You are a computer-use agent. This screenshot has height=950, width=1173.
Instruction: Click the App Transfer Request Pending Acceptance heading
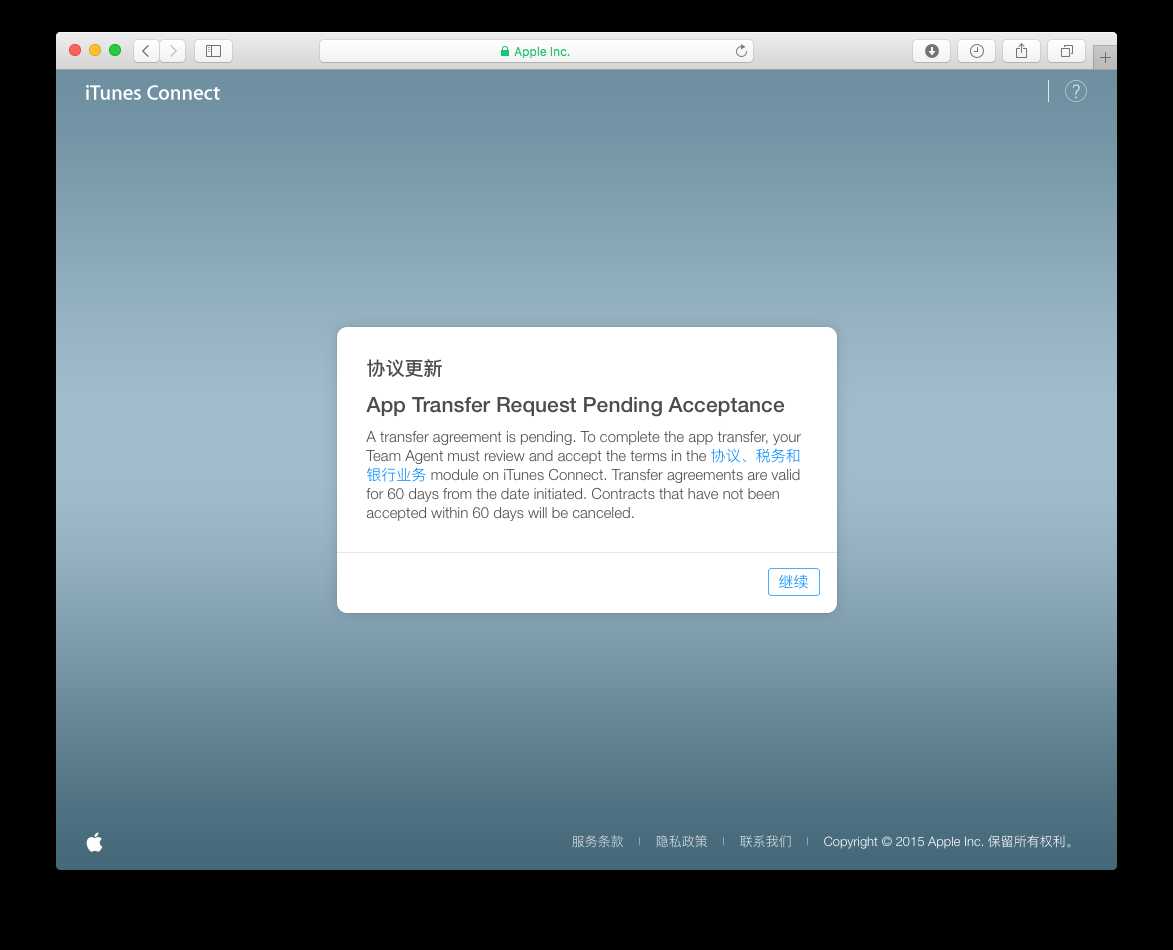pyautogui.click(x=575, y=405)
